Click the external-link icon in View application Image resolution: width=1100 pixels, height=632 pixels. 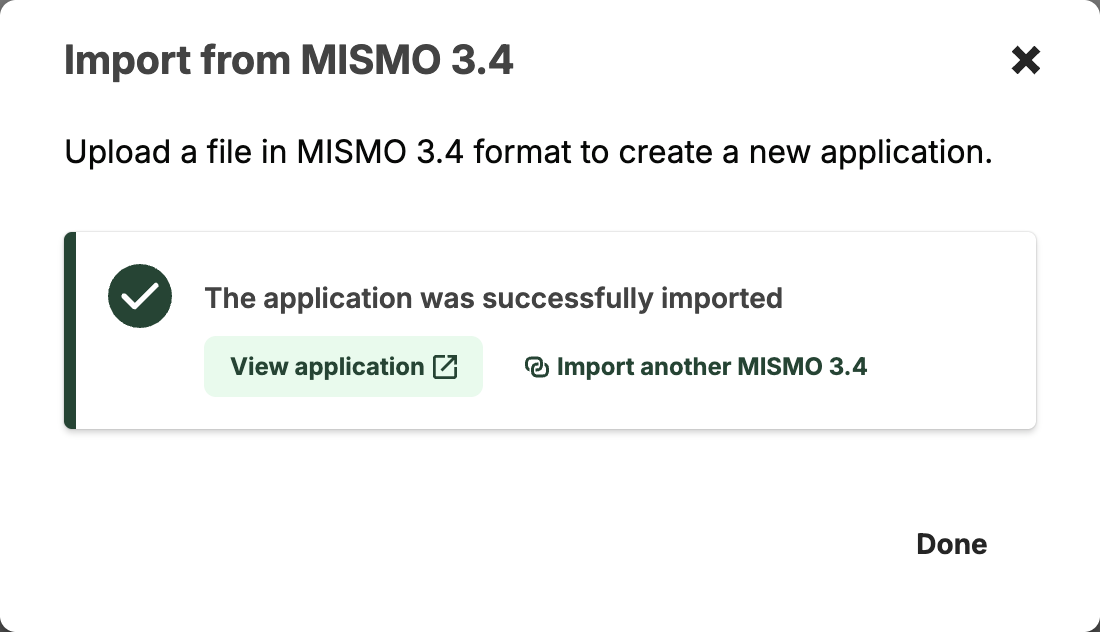click(445, 367)
